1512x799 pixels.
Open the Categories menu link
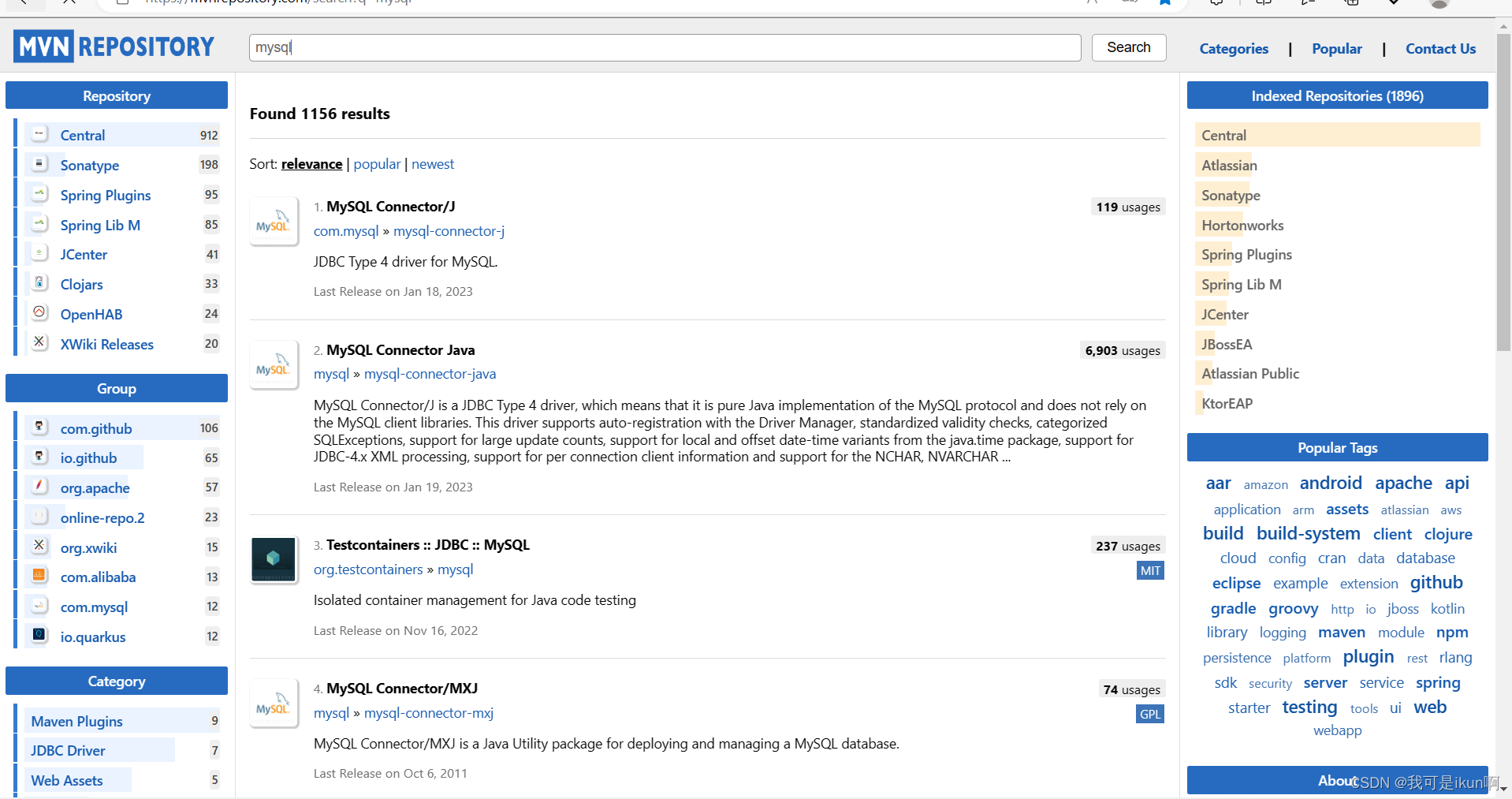tap(1234, 49)
